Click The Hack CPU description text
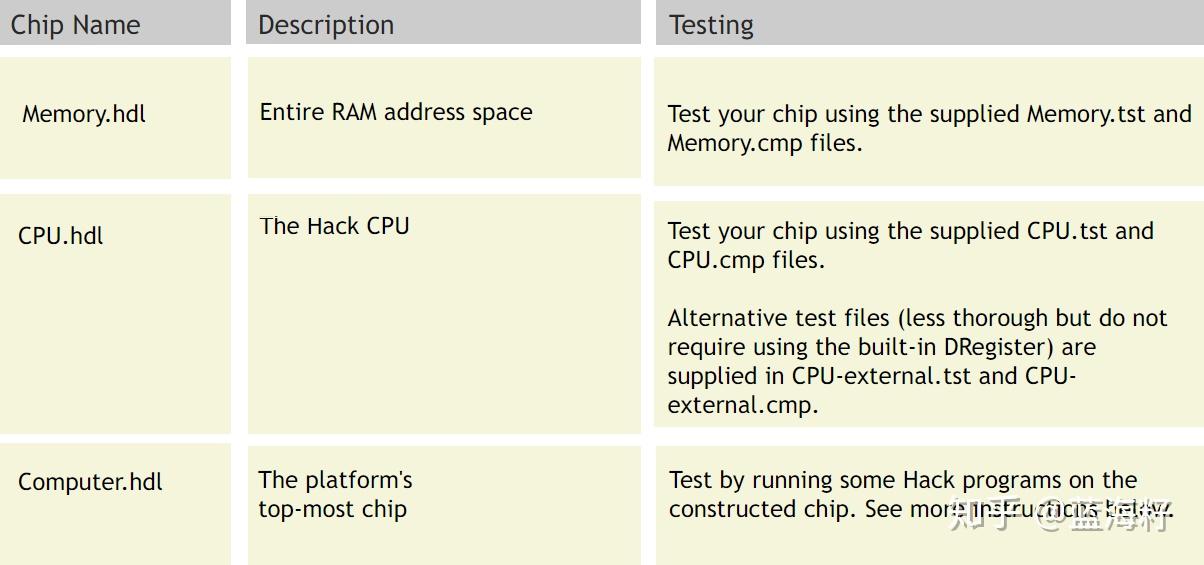 (335, 226)
